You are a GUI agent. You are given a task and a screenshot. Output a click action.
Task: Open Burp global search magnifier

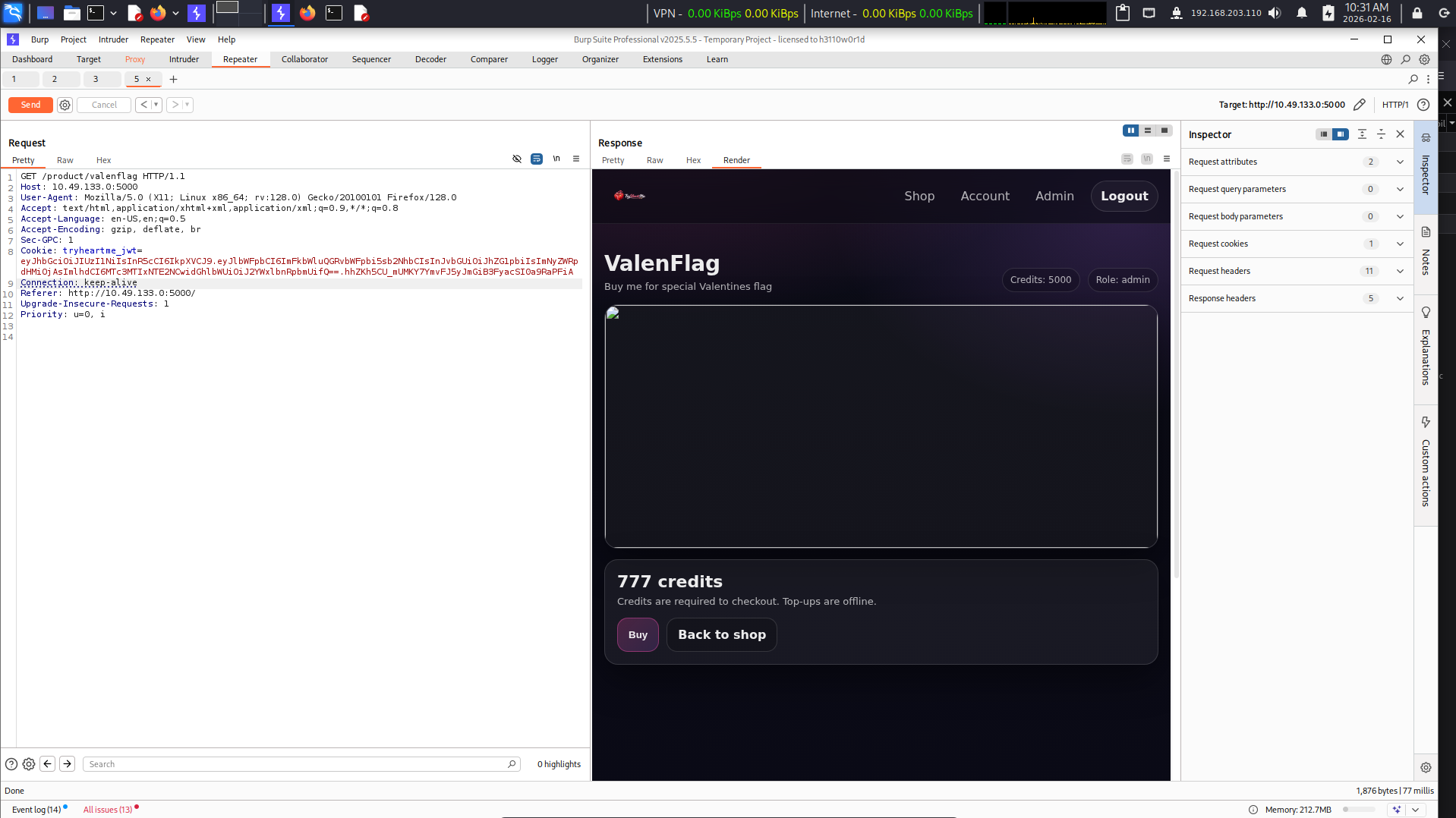pos(1405,59)
